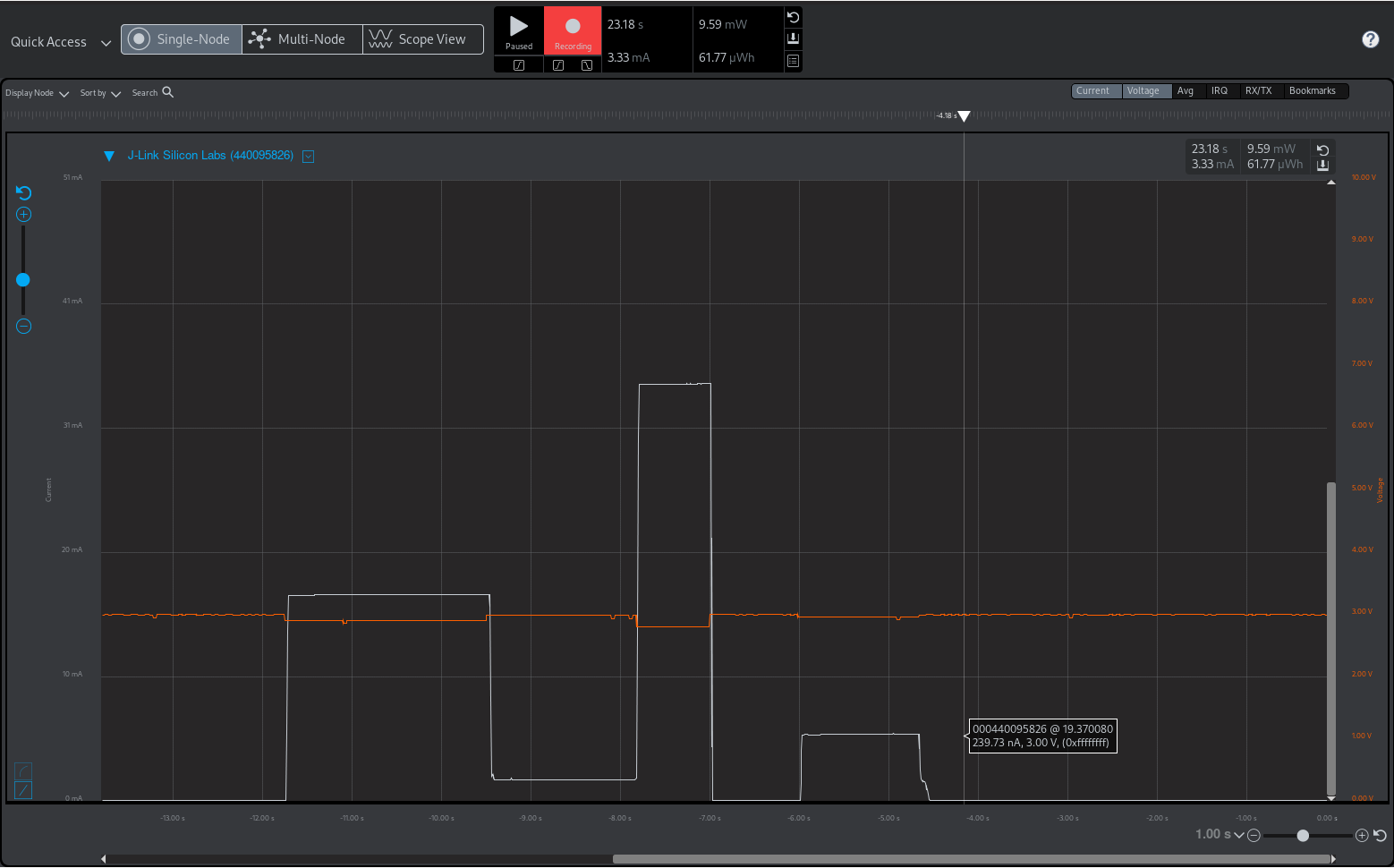
Task: Toggle the IRQ display button
Action: [1219, 91]
